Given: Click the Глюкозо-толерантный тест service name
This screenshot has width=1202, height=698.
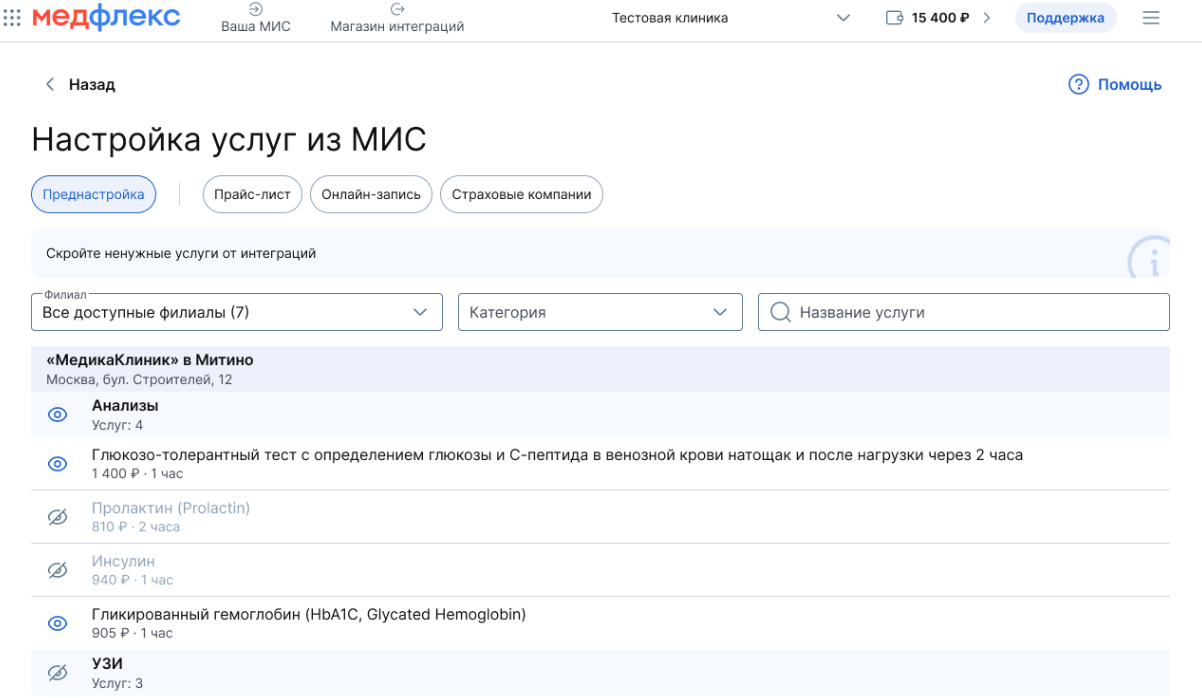Looking at the screenshot, I should (x=557, y=455).
